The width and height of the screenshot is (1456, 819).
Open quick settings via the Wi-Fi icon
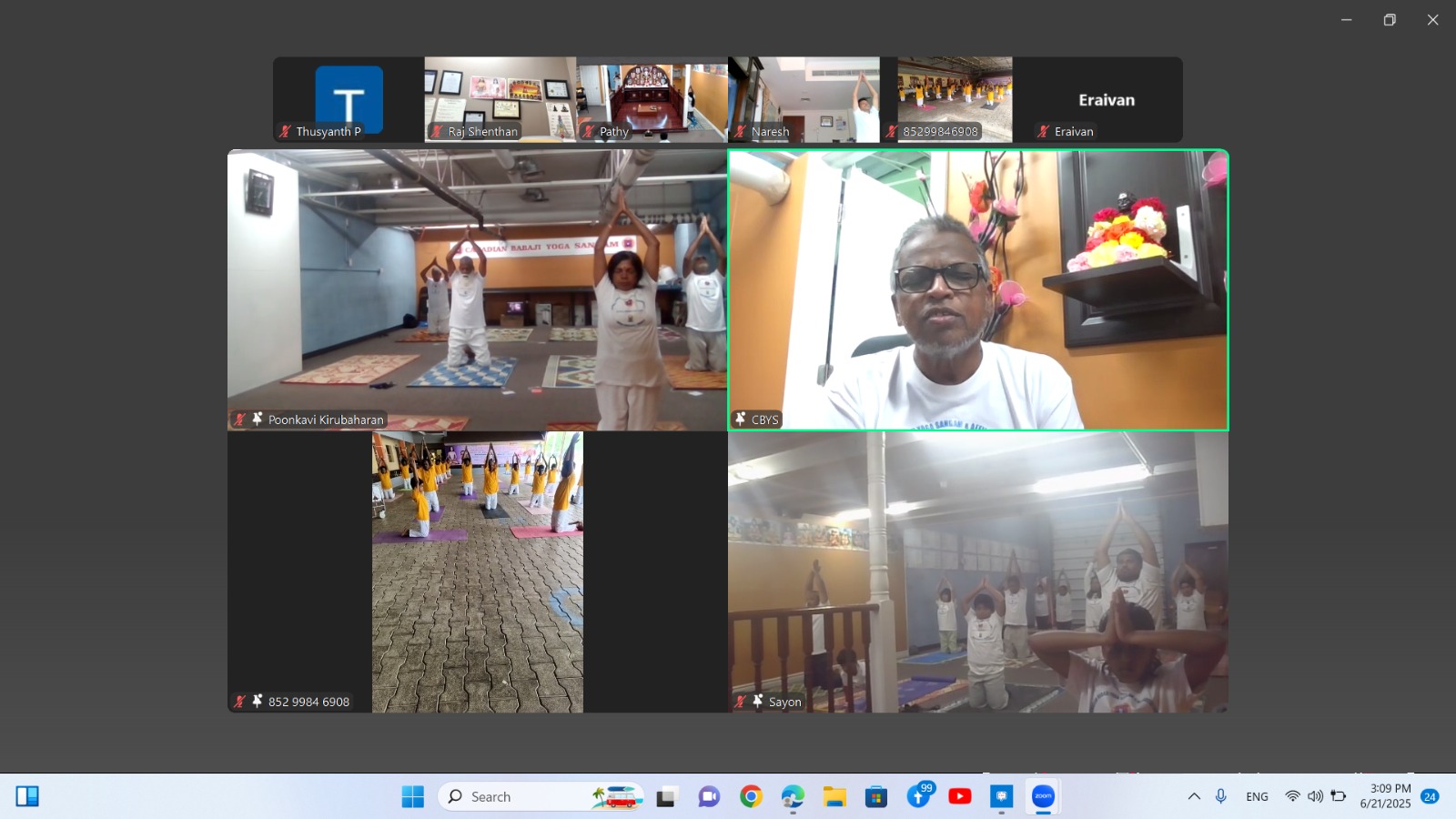(x=1292, y=796)
